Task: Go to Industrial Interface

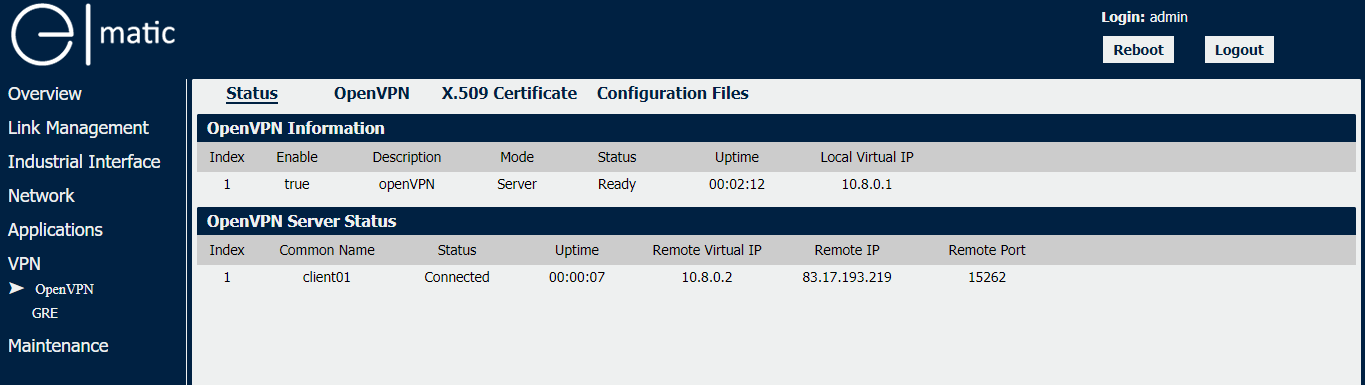Action: (x=84, y=162)
